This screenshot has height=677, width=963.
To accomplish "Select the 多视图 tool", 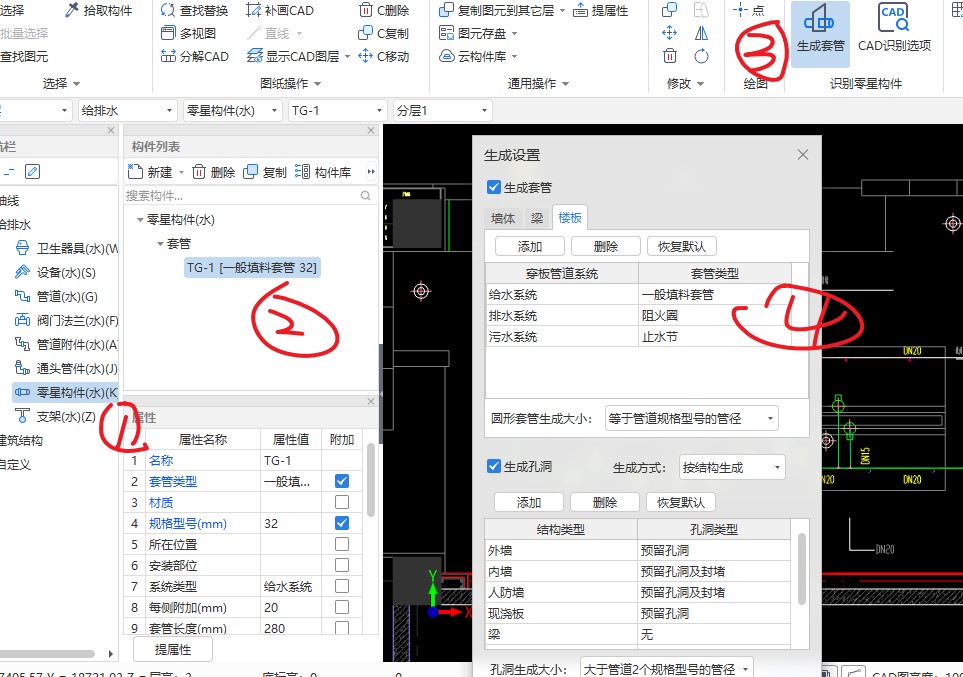I will [188, 33].
